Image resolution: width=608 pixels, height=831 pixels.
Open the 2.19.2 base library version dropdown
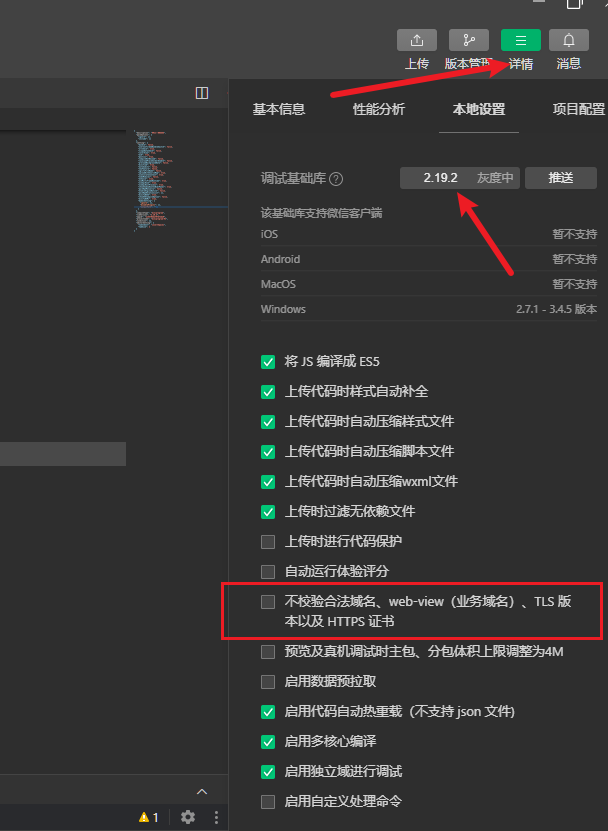[459, 178]
